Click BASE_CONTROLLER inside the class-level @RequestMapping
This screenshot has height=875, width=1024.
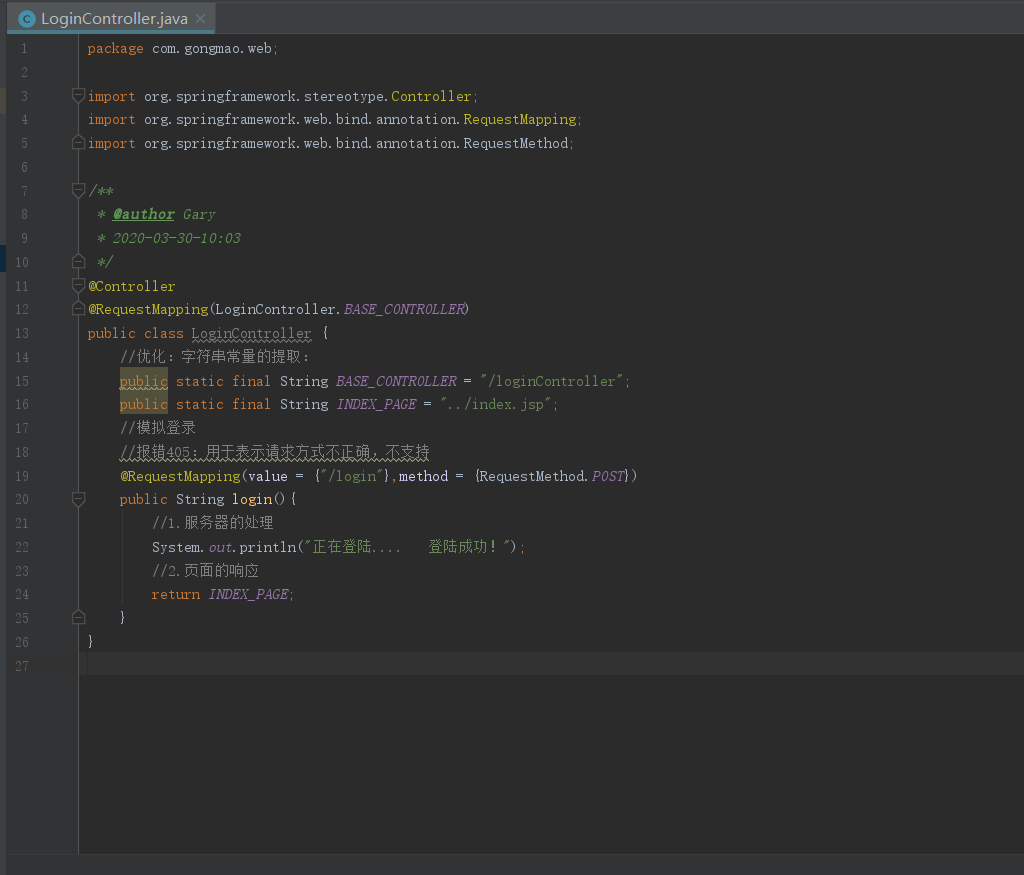pos(404,310)
